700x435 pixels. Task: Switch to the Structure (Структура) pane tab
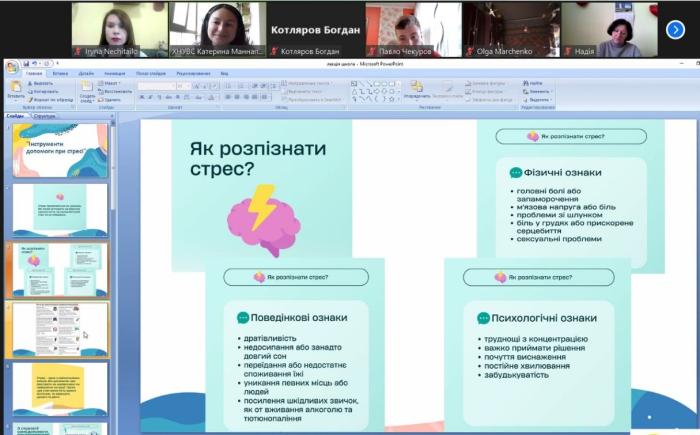(x=45, y=116)
